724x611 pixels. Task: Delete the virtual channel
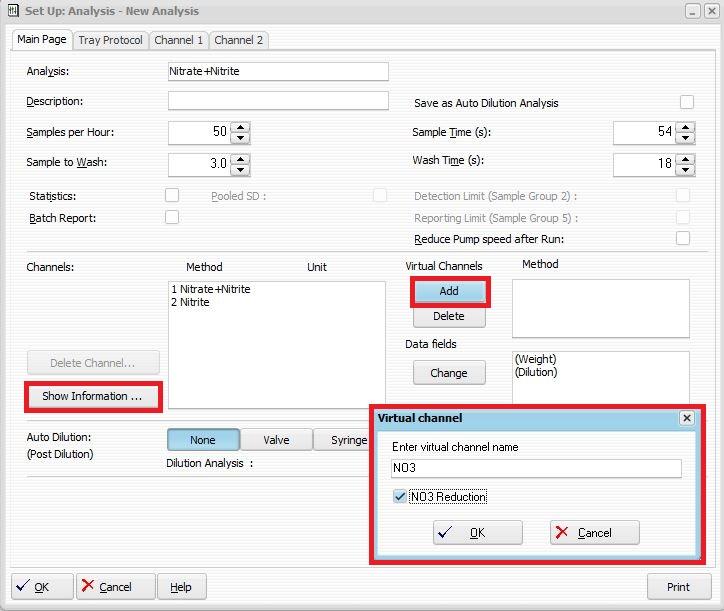coord(448,316)
